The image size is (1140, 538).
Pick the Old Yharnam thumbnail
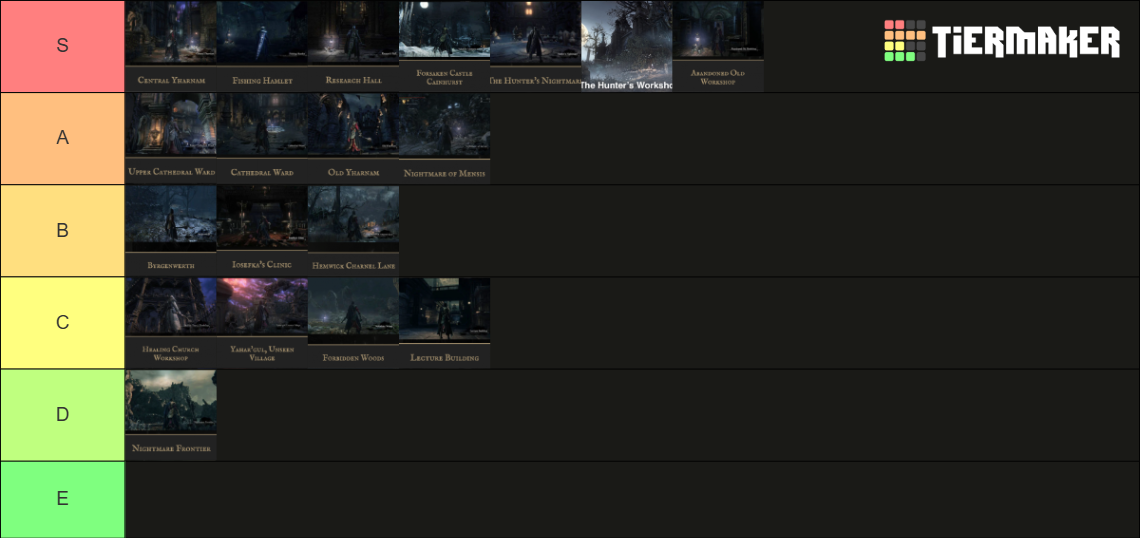(353, 138)
